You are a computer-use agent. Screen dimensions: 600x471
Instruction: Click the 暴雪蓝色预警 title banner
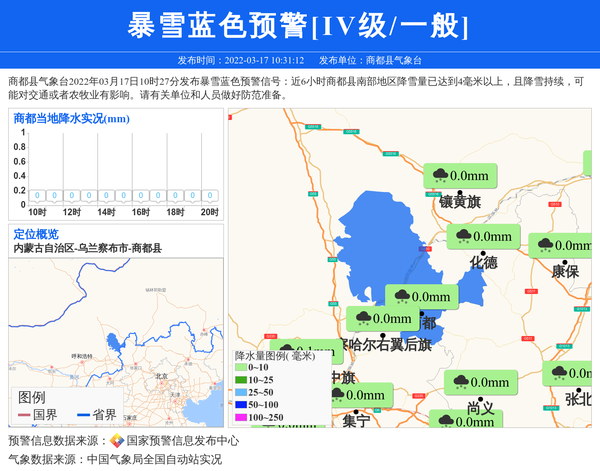pos(298,26)
